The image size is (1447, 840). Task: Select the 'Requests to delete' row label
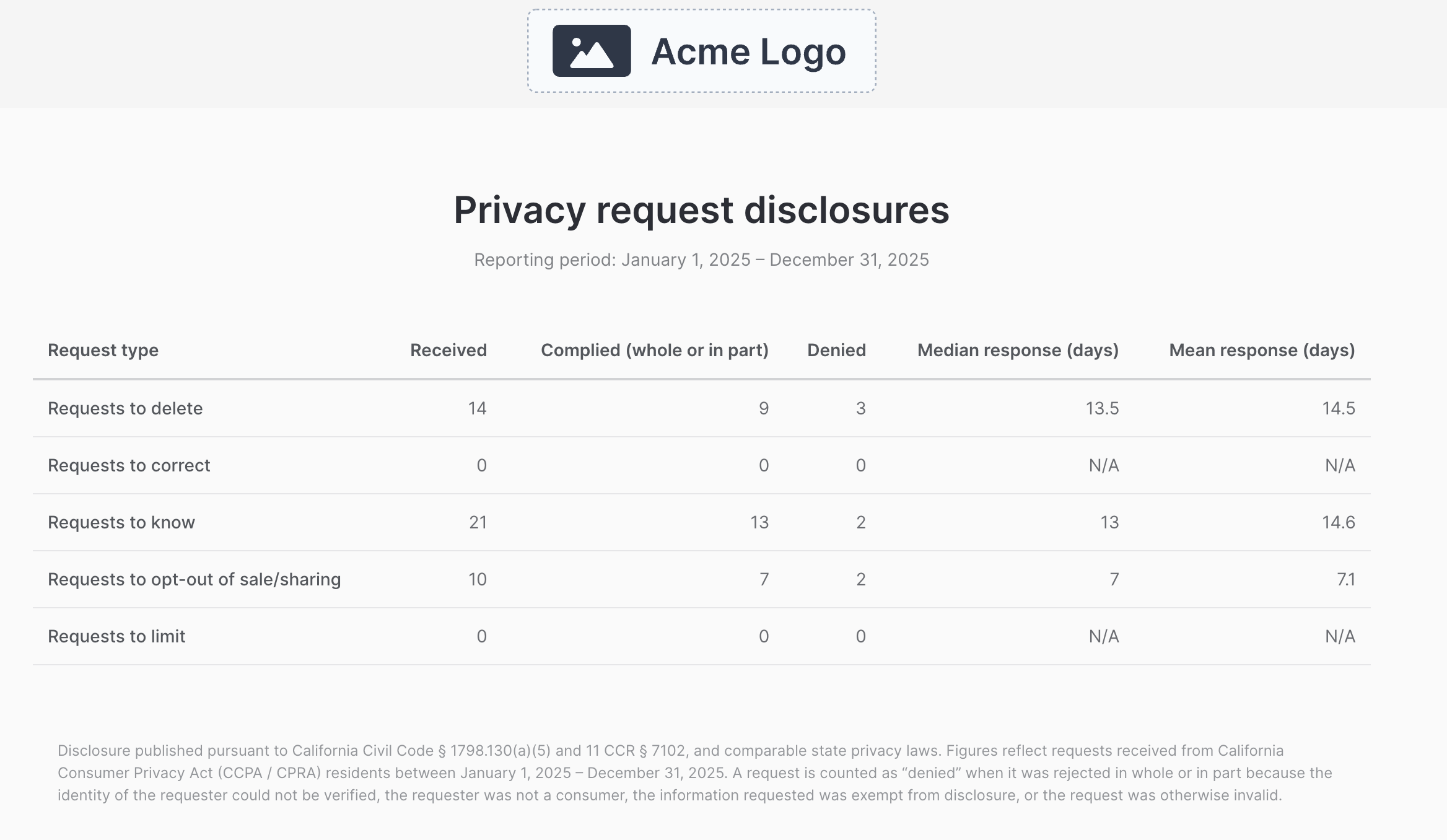pos(126,408)
